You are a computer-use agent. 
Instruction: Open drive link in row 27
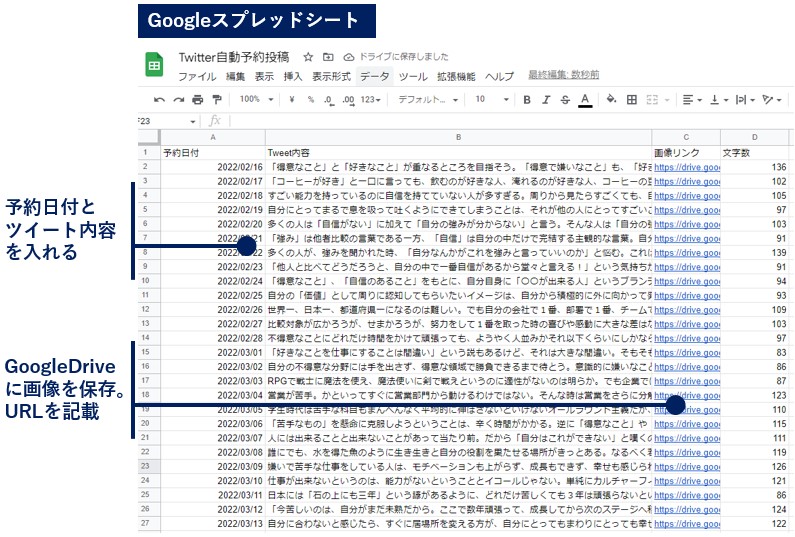click(687, 524)
